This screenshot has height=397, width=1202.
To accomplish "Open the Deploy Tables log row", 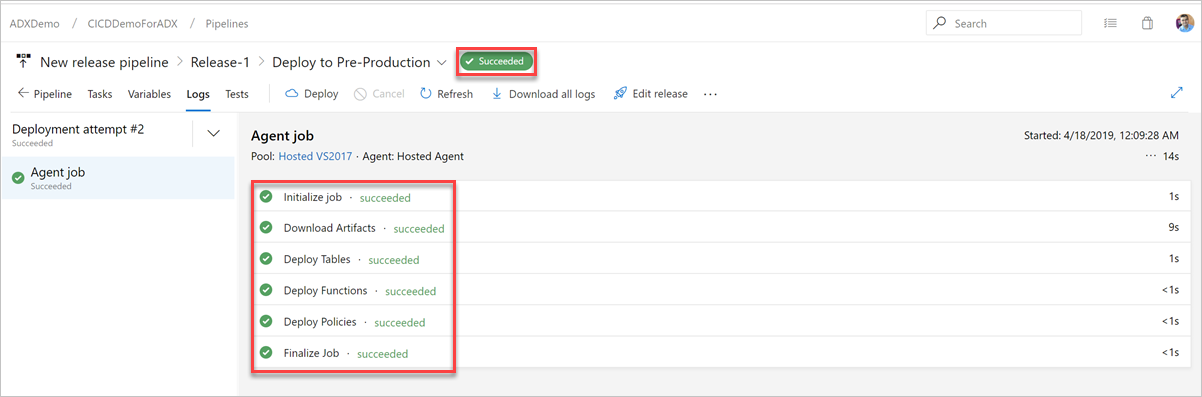I will click(x=720, y=259).
